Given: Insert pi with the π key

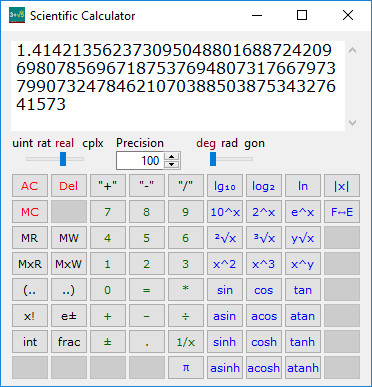Looking at the screenshot, I should [186, 368].
